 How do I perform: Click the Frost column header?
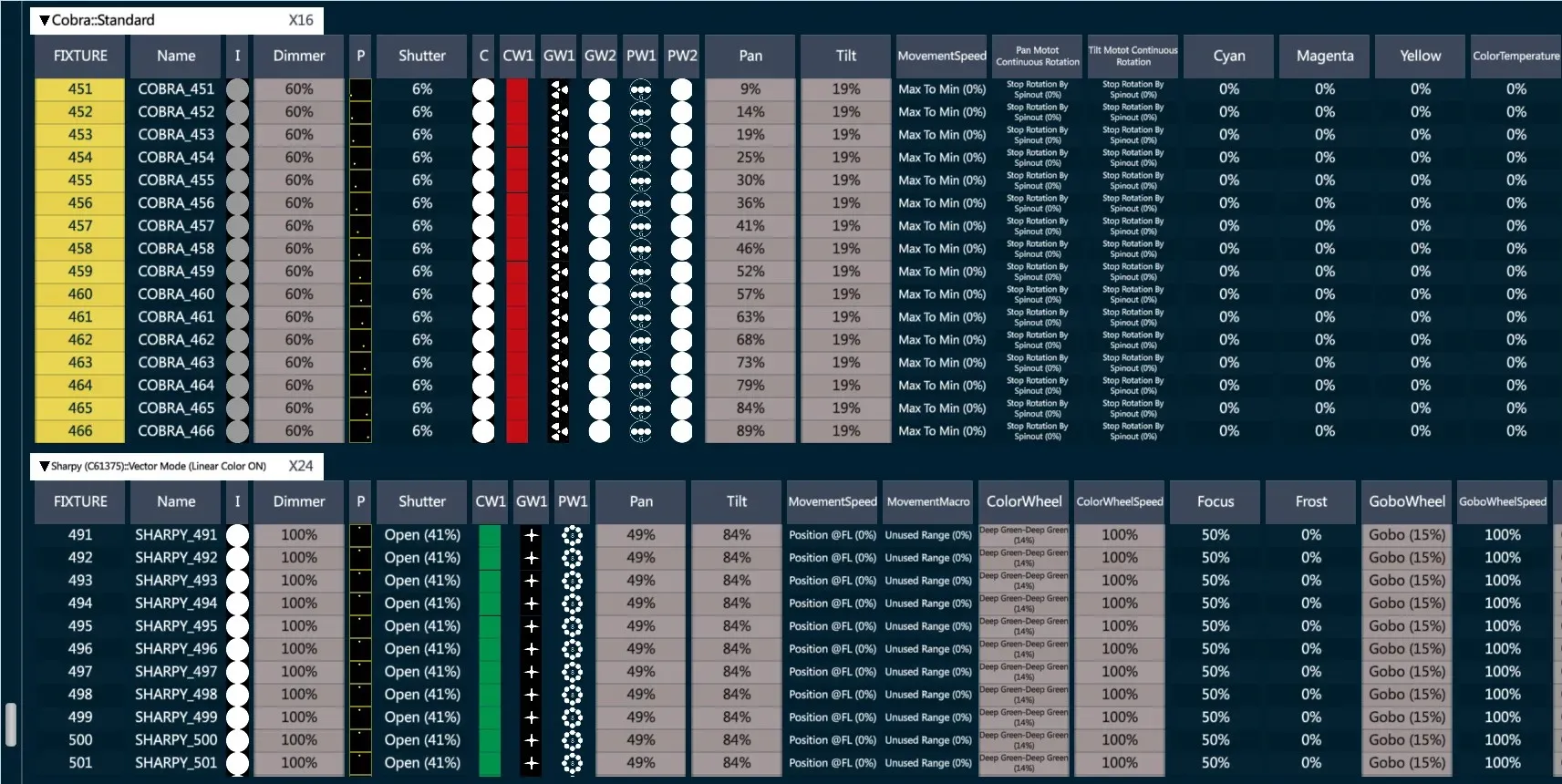coord(1311,501)
